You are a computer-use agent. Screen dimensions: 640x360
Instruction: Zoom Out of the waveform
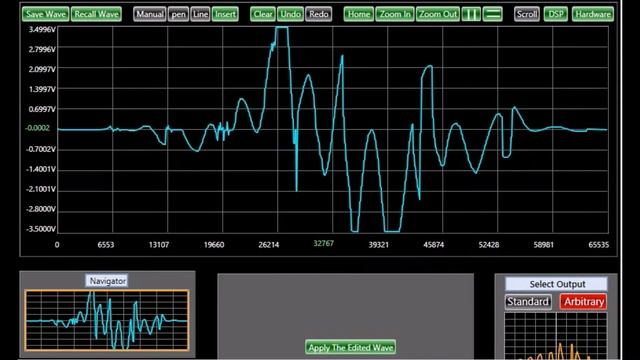(x=438, y=14)
